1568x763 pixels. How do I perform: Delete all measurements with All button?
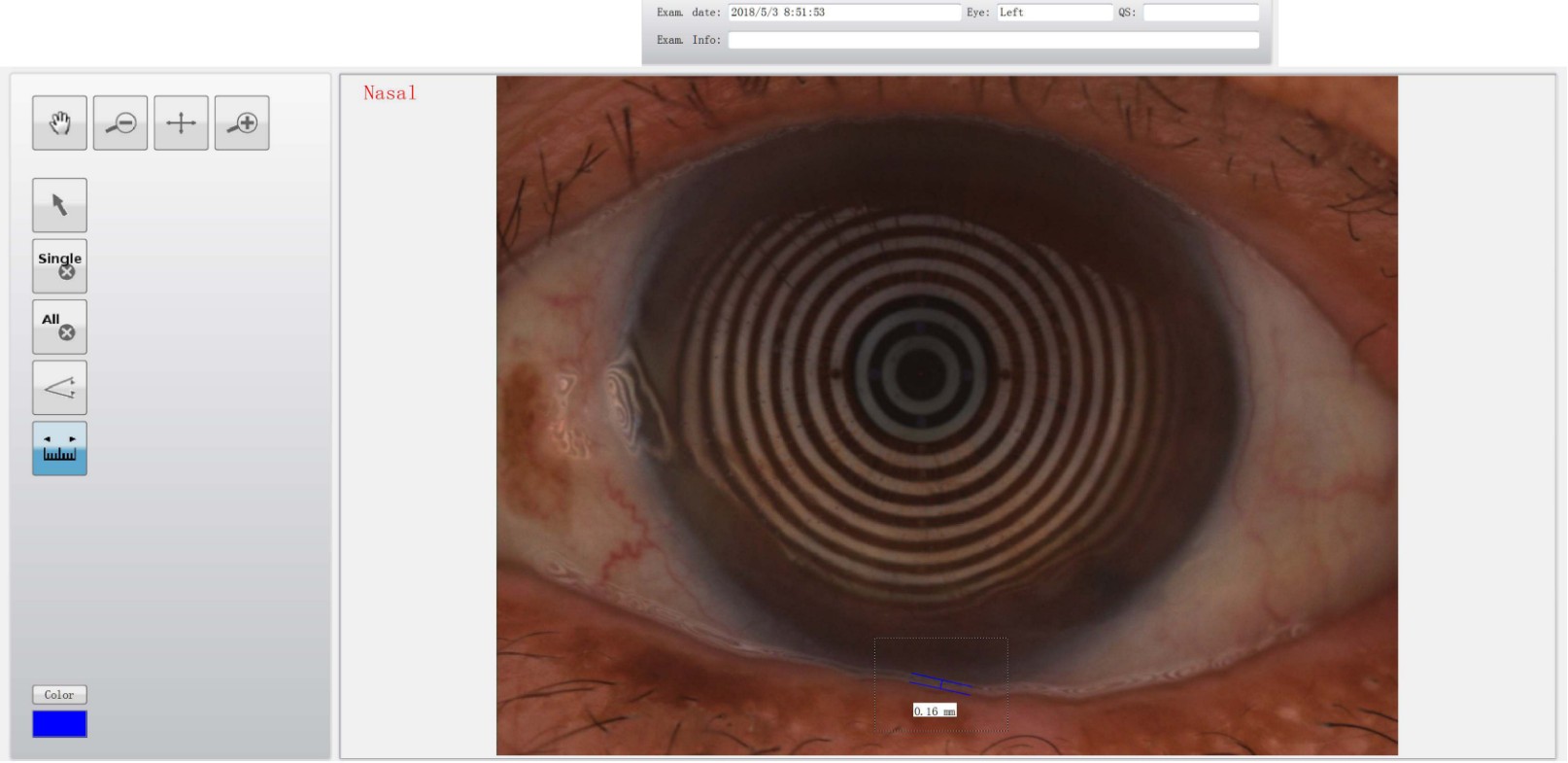point(59,327)
